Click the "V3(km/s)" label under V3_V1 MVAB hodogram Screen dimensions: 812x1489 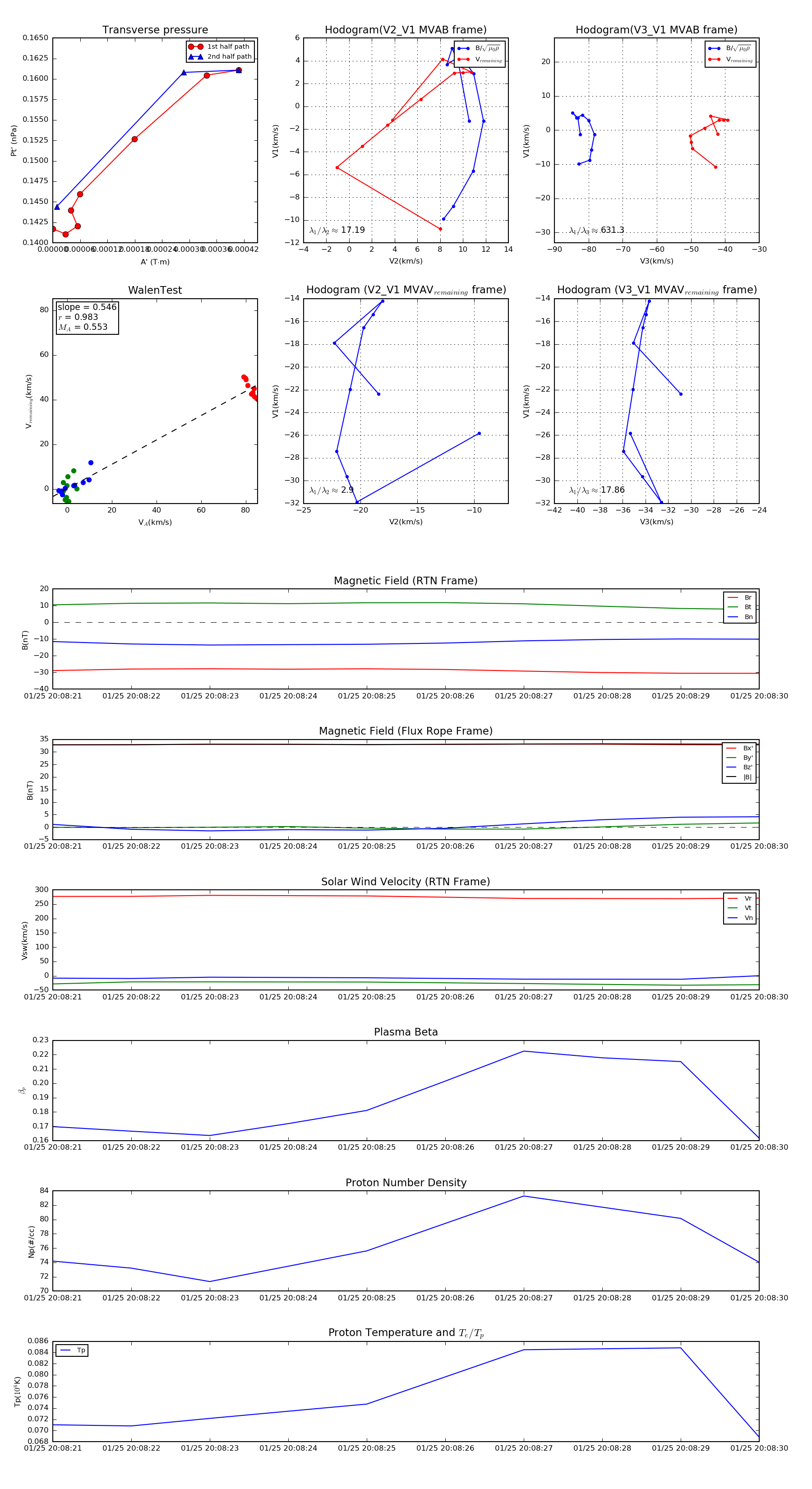(x=656, y=261)
